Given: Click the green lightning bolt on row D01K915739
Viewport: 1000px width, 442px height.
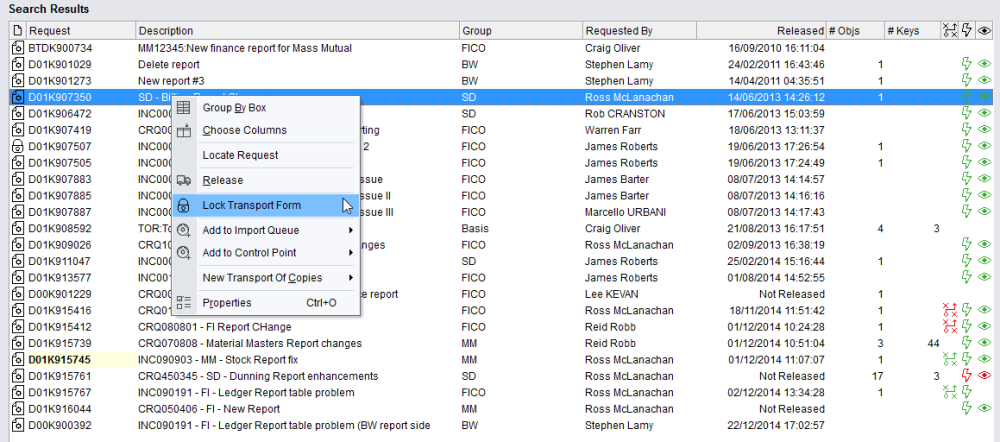Looking at the screenshot, I should coord(967,343).
